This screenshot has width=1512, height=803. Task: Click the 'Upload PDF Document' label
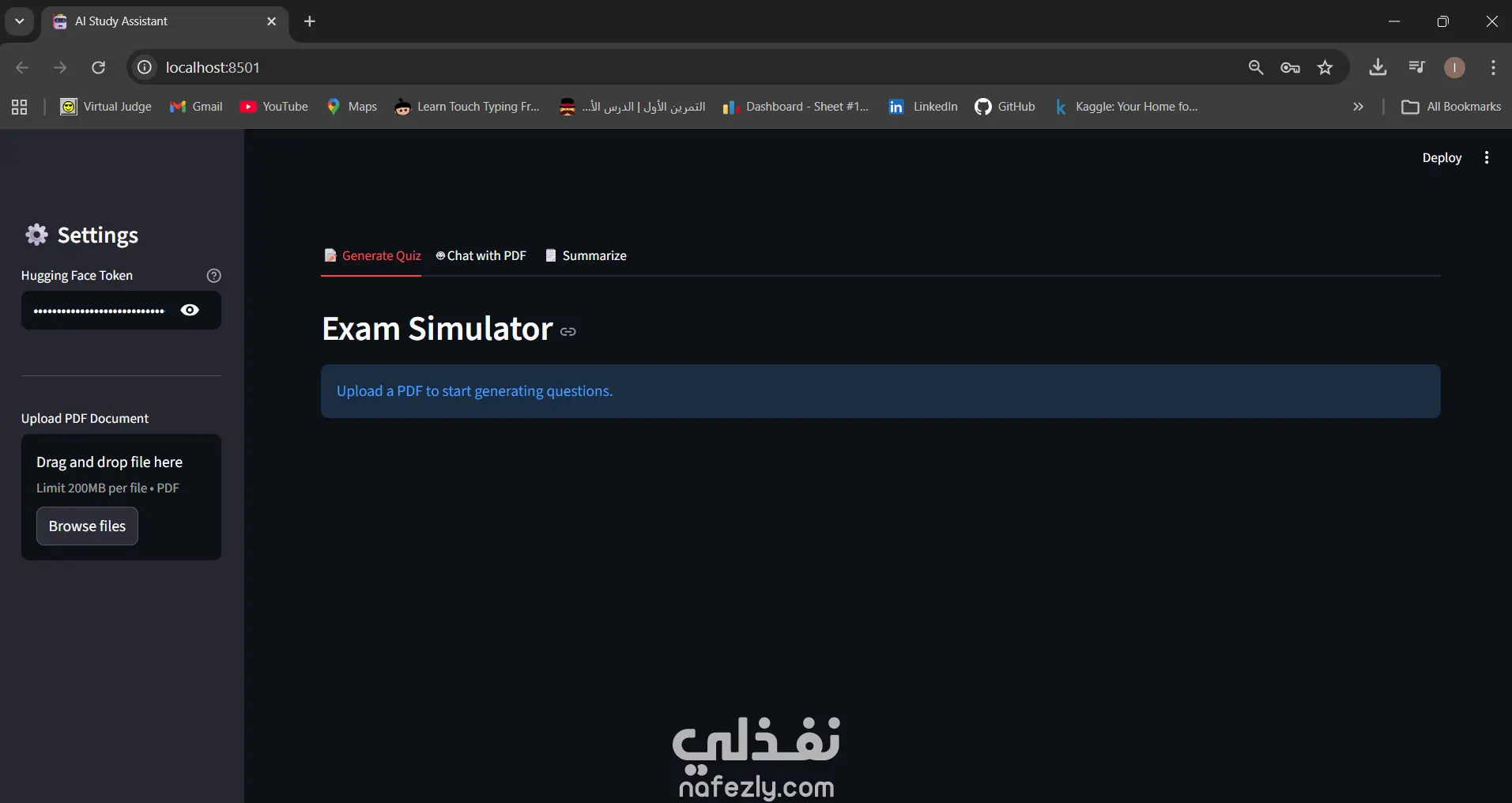85,418
